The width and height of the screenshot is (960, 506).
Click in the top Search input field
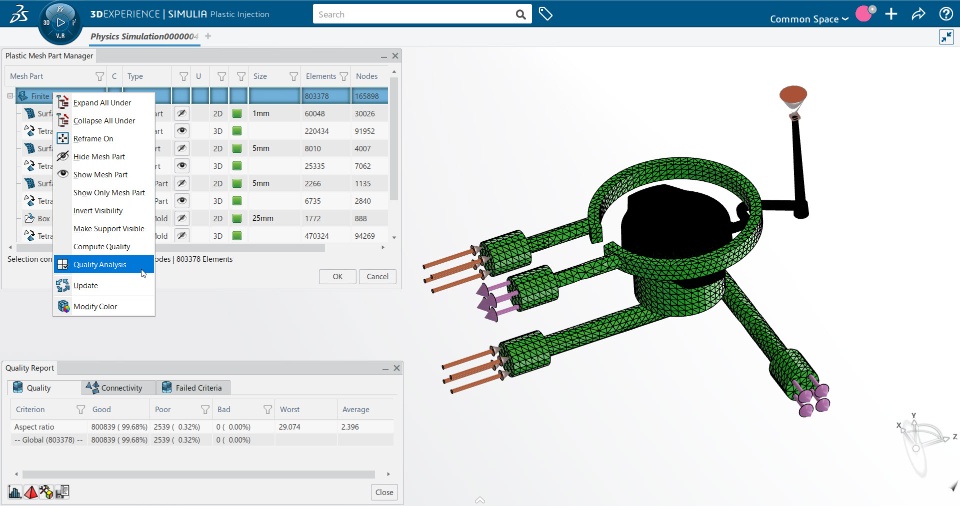coord(414,14)
